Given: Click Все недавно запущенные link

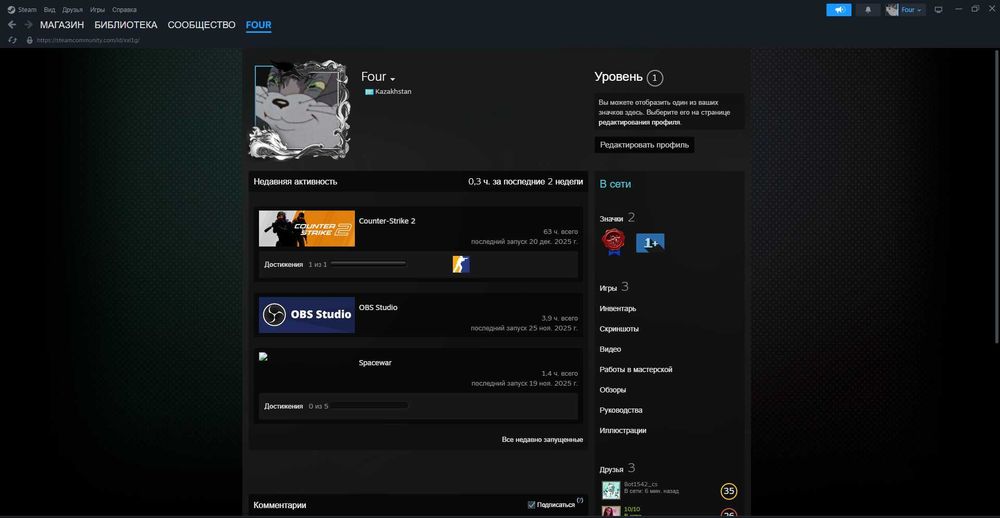Looking at the screenshot, I should [542, 440].
